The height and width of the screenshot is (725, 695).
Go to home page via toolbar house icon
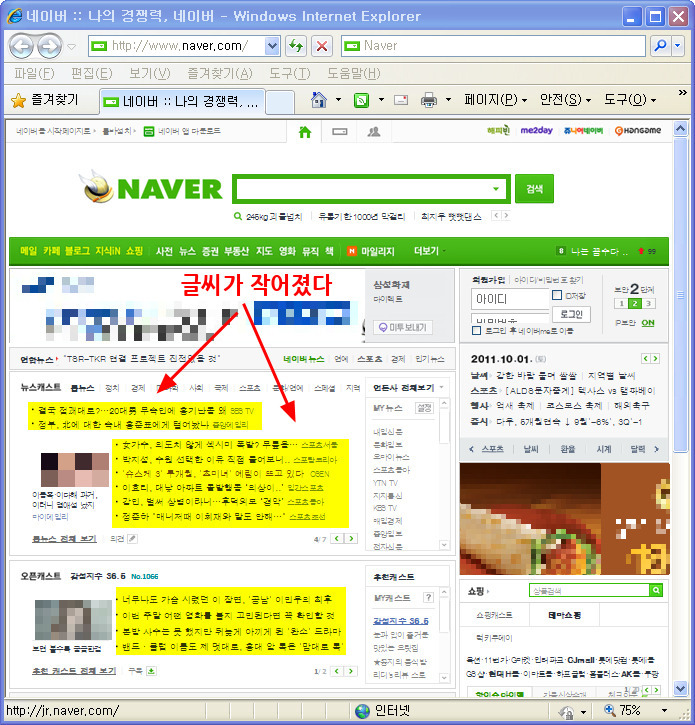[319, 99]
